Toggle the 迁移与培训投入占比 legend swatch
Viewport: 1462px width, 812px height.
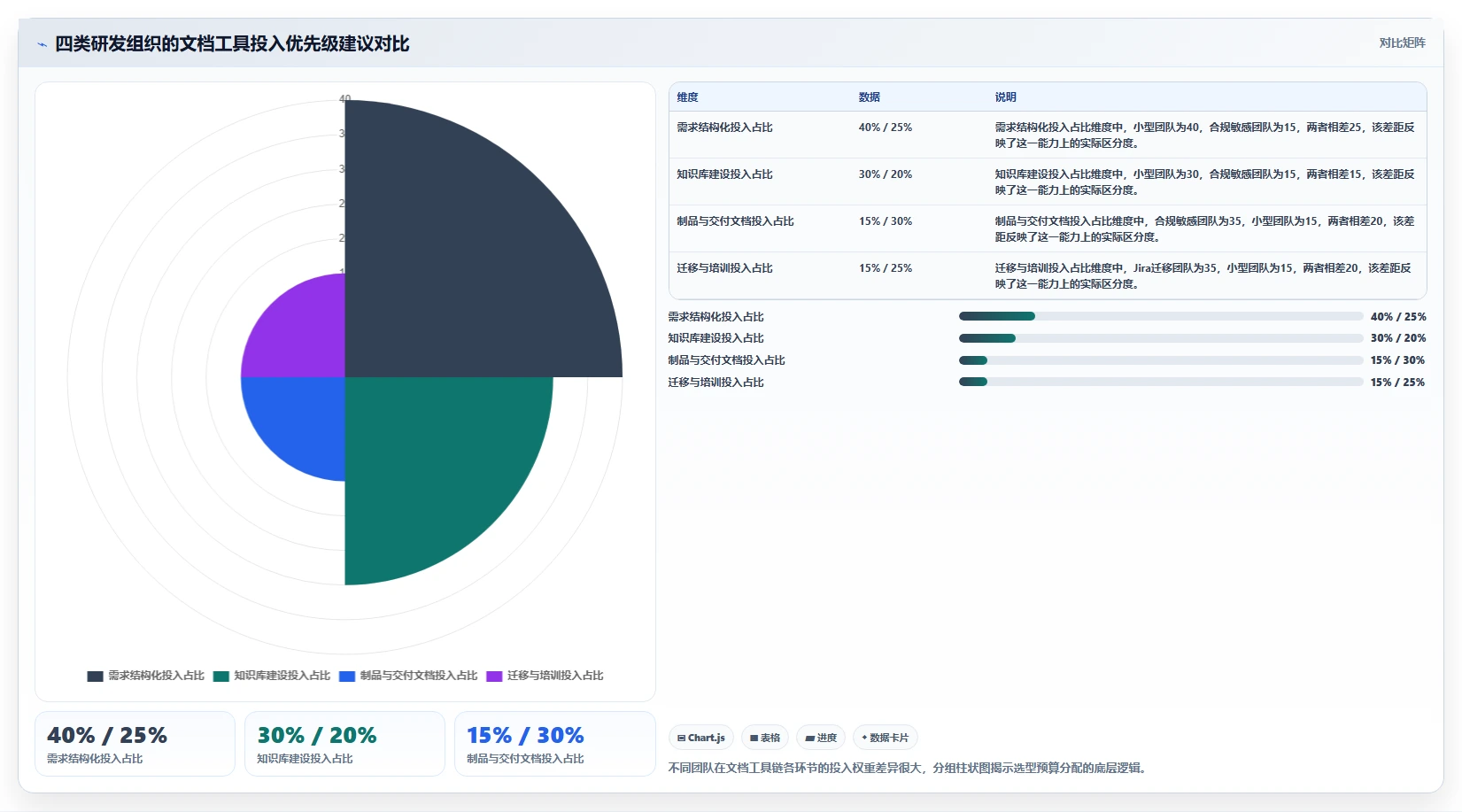click(x=494, y=676)
